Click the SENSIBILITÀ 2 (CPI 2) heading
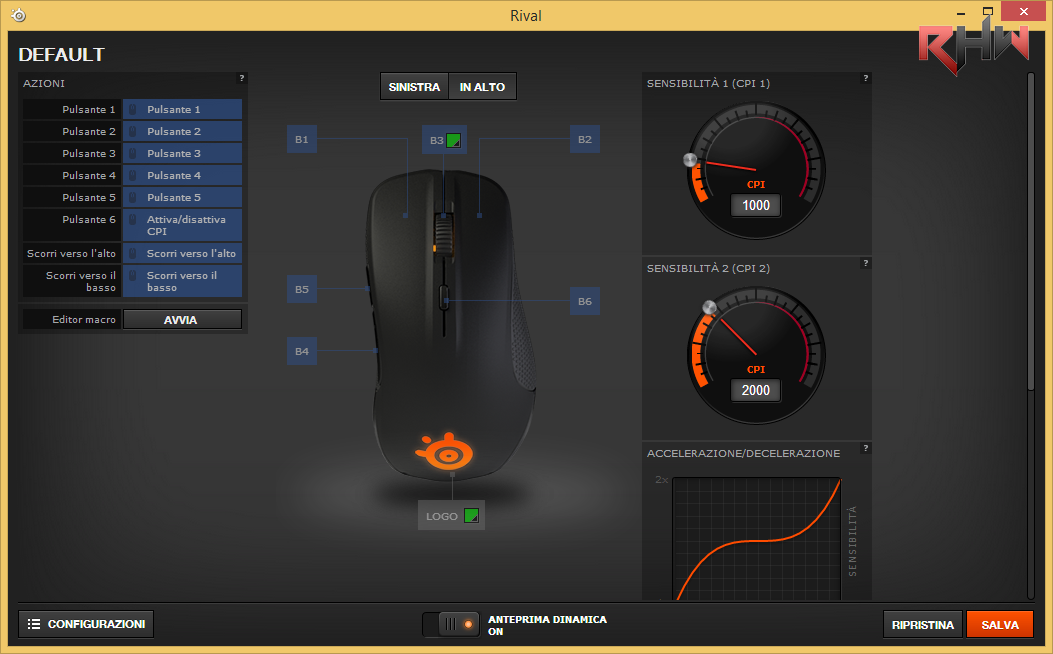The width and height of the screenshot is (1053, 654). click(708, 268)
